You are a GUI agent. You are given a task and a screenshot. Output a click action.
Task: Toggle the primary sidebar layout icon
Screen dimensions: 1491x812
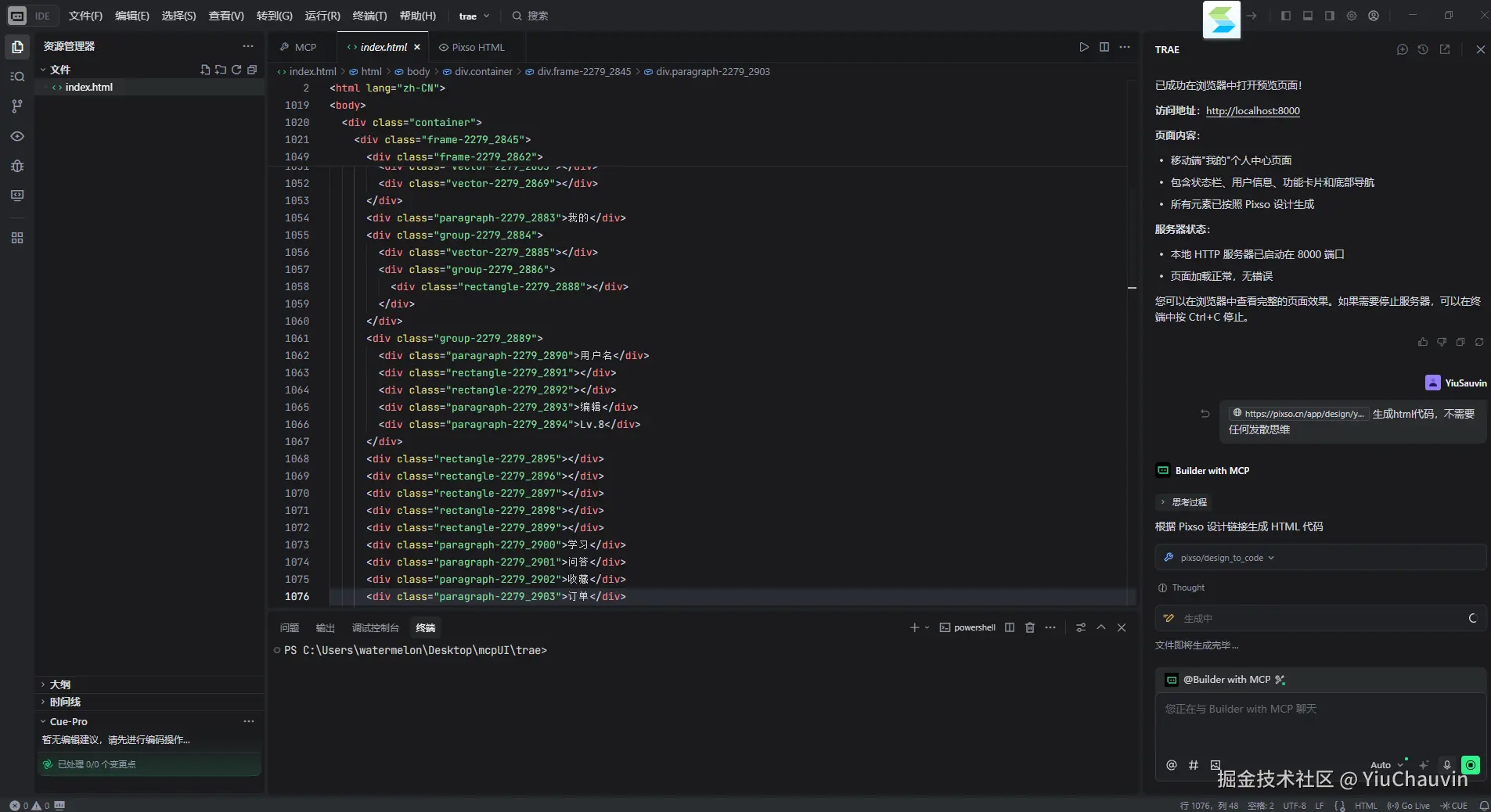click(1286, 16)
